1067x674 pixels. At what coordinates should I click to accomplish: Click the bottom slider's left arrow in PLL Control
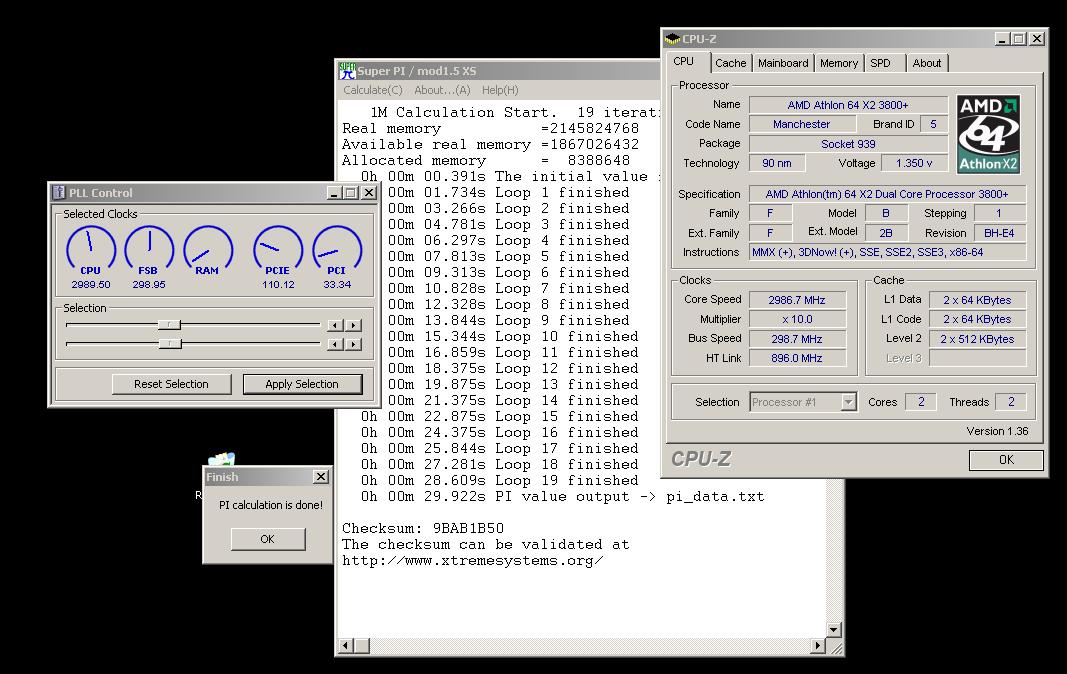(335, 344)
